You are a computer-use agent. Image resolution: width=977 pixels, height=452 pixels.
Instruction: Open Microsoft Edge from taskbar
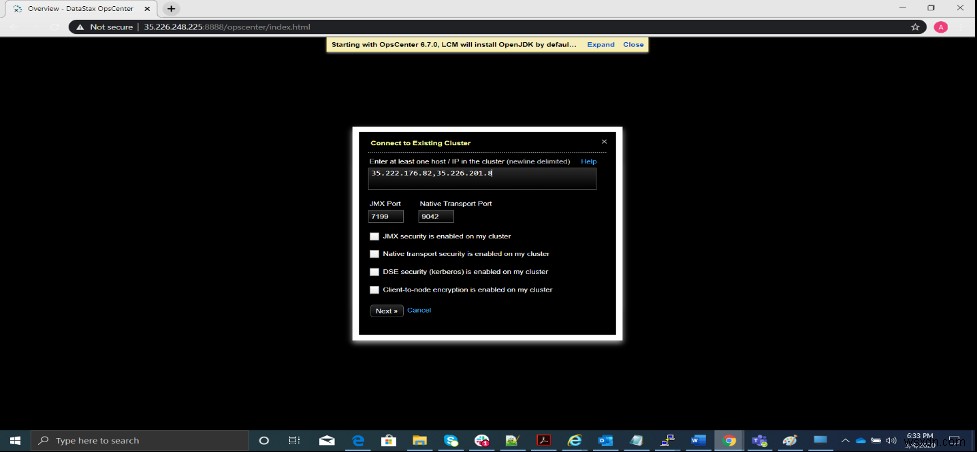pos(358,440)
